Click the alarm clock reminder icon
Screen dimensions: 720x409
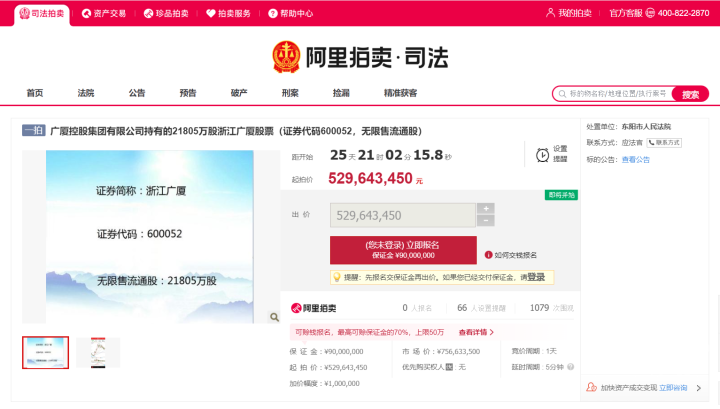pyautogui.click(x=542, y=155)
